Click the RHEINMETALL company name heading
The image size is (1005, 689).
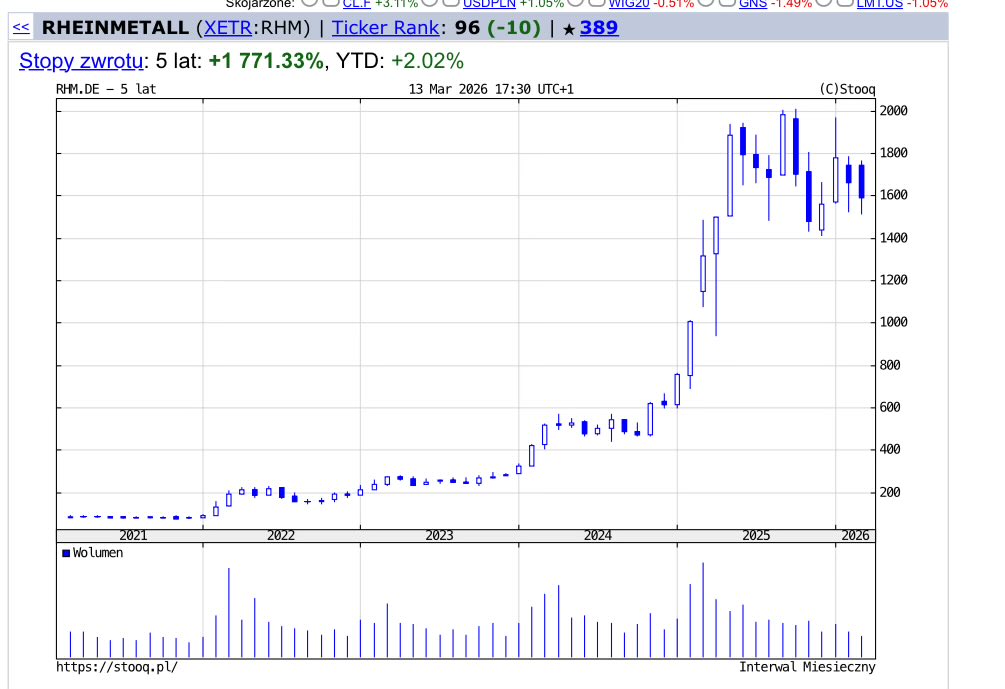115,28
